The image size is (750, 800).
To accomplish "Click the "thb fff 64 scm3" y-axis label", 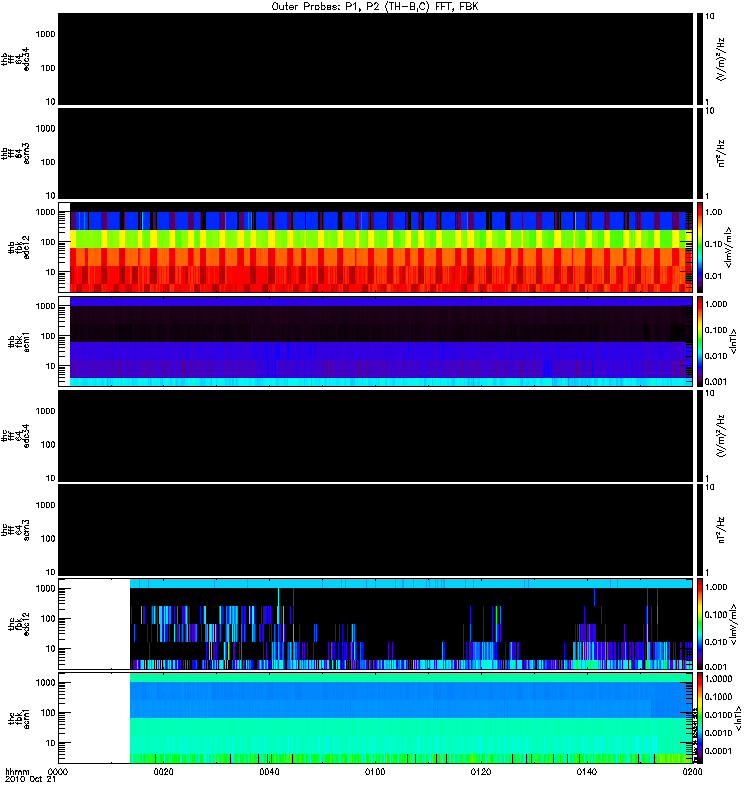I will [15, 154].
